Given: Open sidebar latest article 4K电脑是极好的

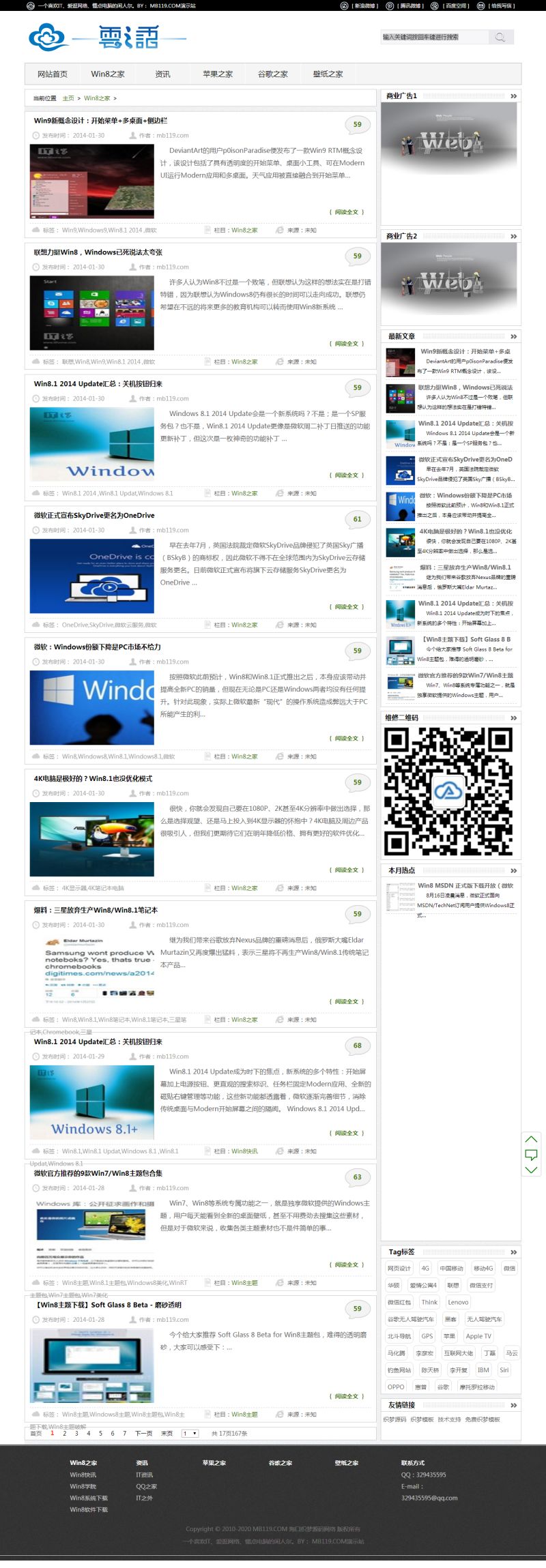Looking at the screenshot, I should pos(465,531).
